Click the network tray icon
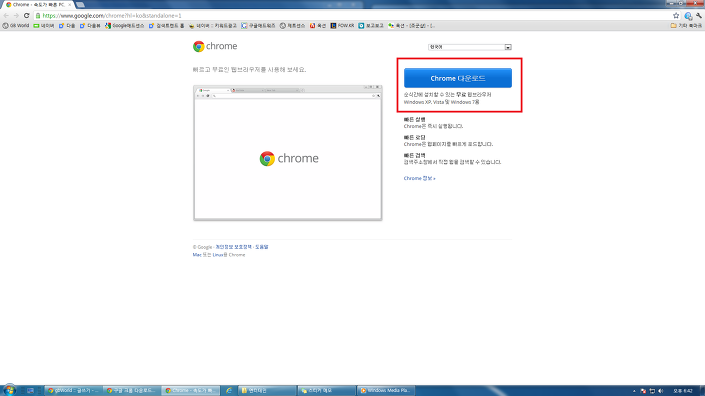 coord(652,391)
